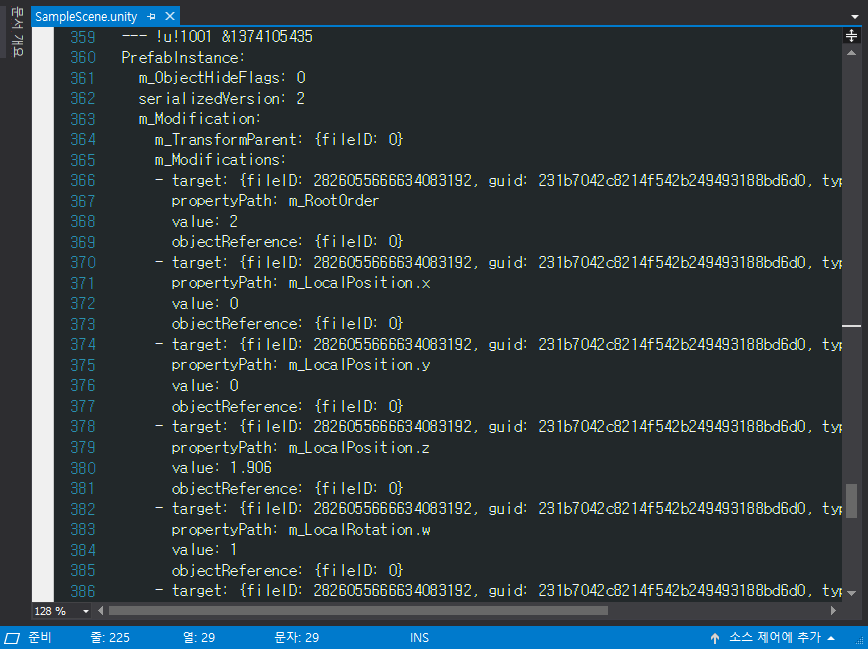Click line number 386 in gutter
Viewport: 868px width, 649px height.
(83, 591)
